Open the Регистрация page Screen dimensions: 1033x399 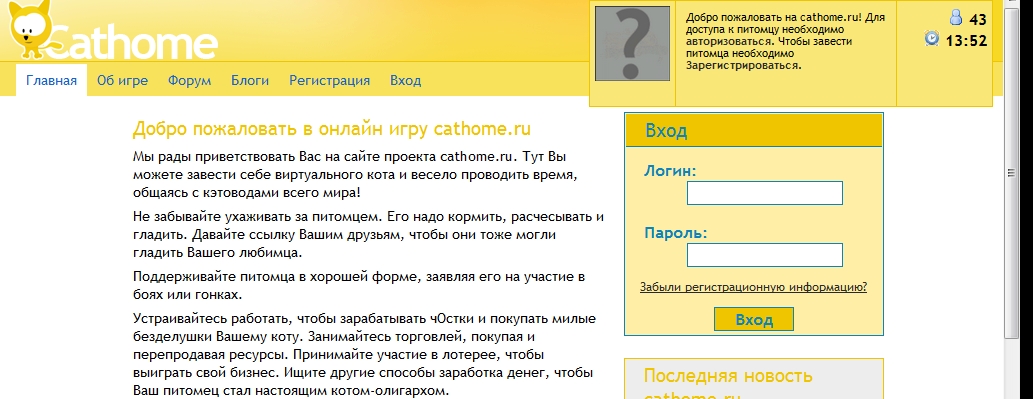click(329, 81)
